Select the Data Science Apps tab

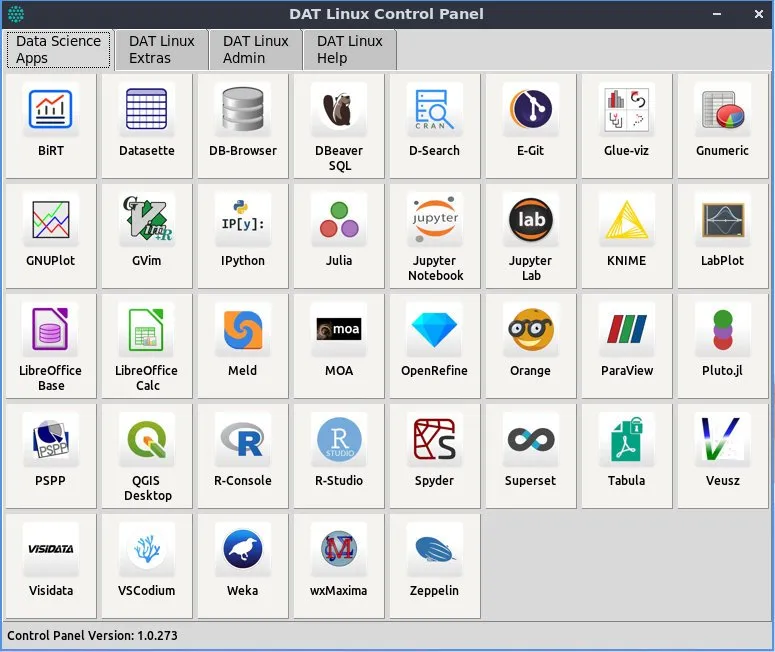tap(58, 49)
